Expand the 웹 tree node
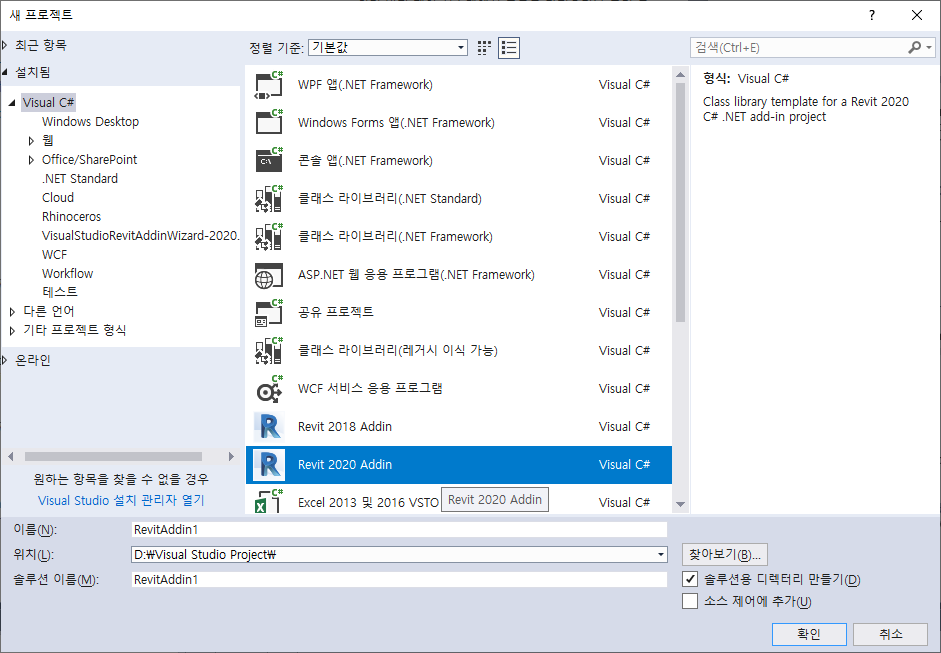941x653 pixels. tap(31, 140)
